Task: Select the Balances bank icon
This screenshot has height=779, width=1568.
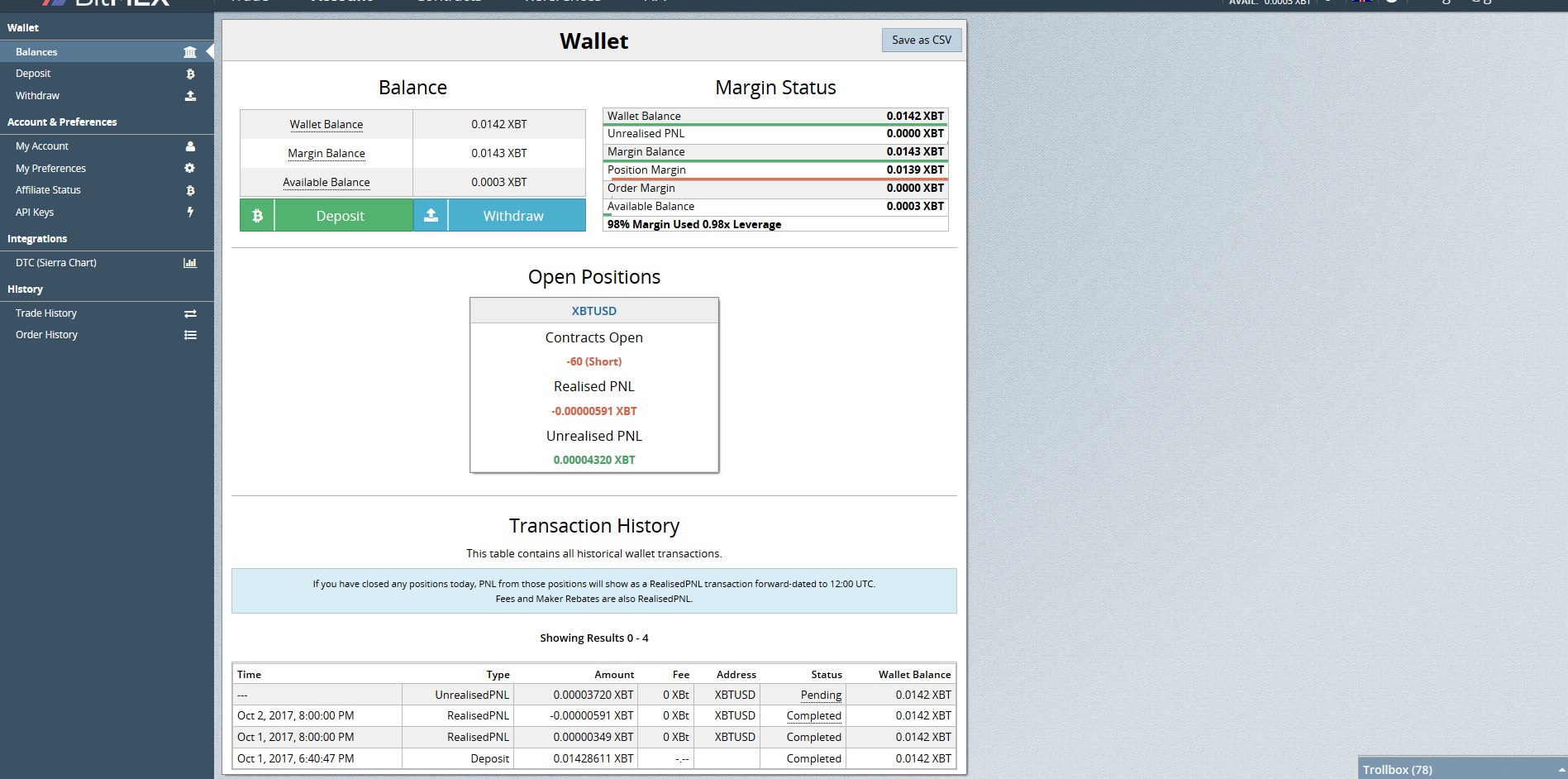Action: [x=190, y=51]
